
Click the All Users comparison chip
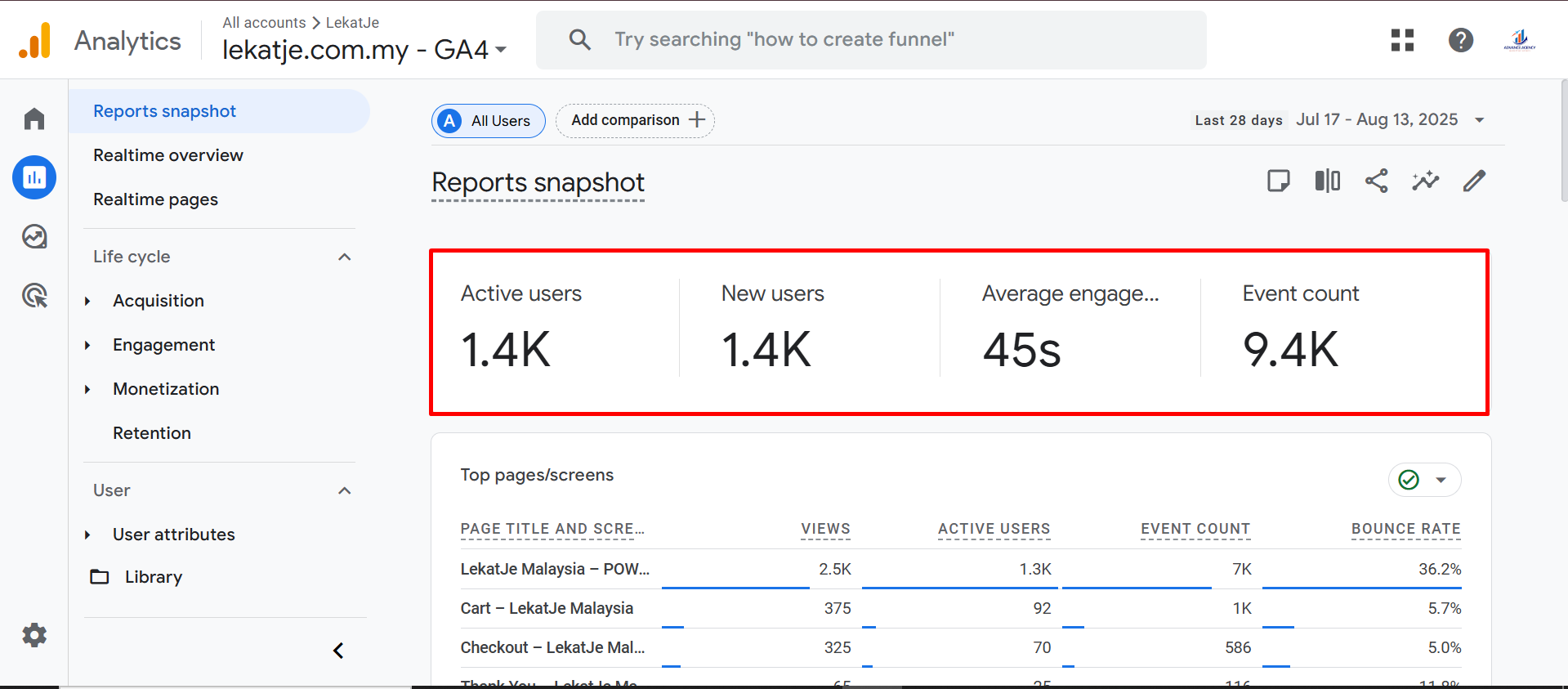489,121
